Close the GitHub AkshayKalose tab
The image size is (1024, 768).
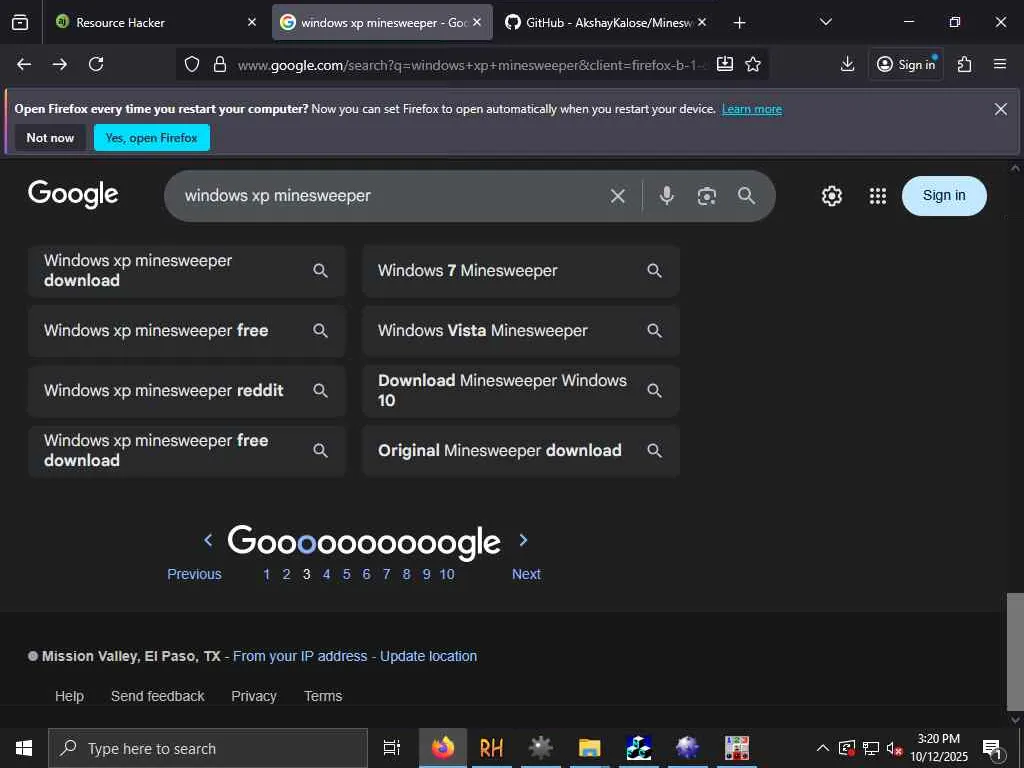(x=702, y=22)
